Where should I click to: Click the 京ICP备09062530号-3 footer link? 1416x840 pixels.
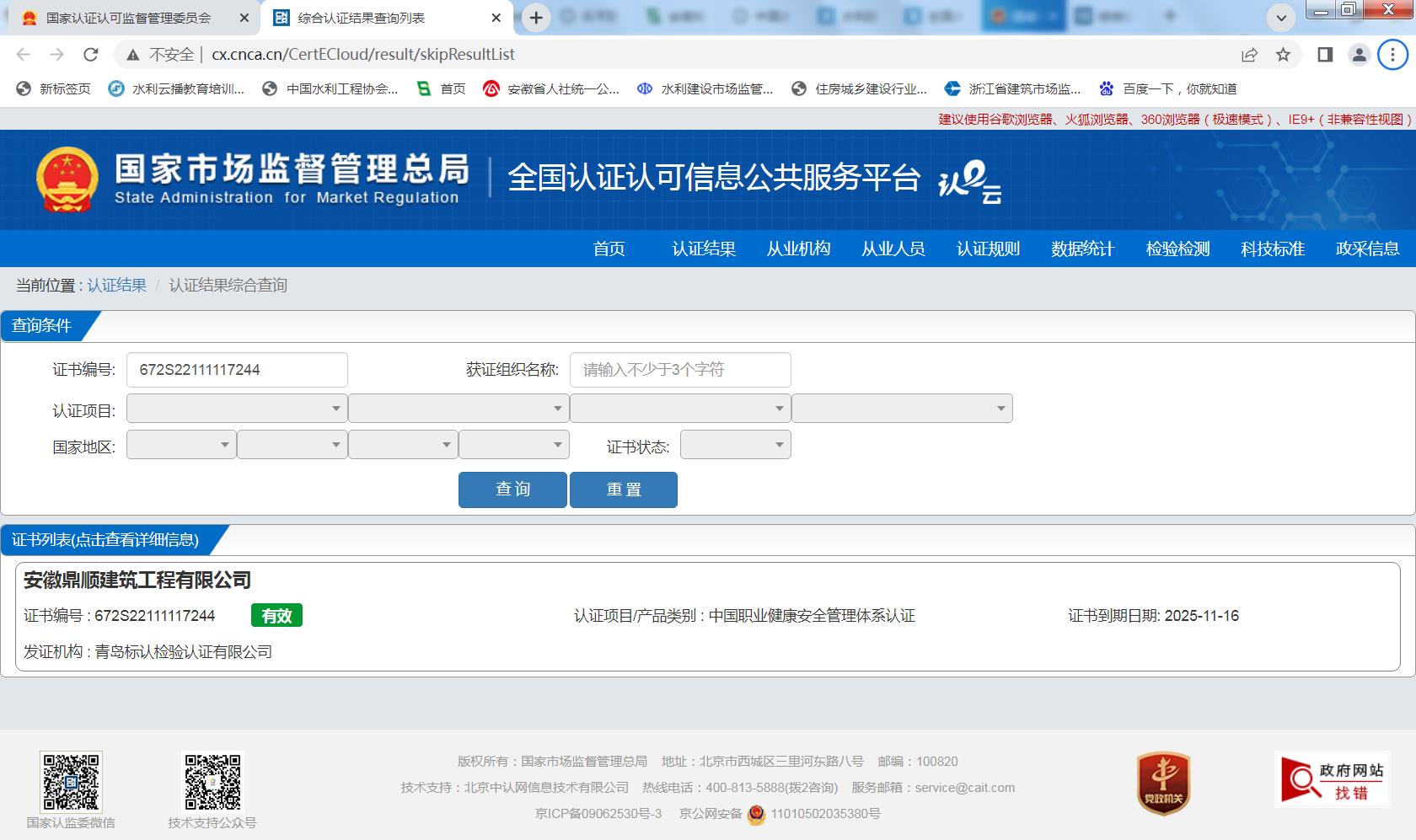click(x=598, y=814)
